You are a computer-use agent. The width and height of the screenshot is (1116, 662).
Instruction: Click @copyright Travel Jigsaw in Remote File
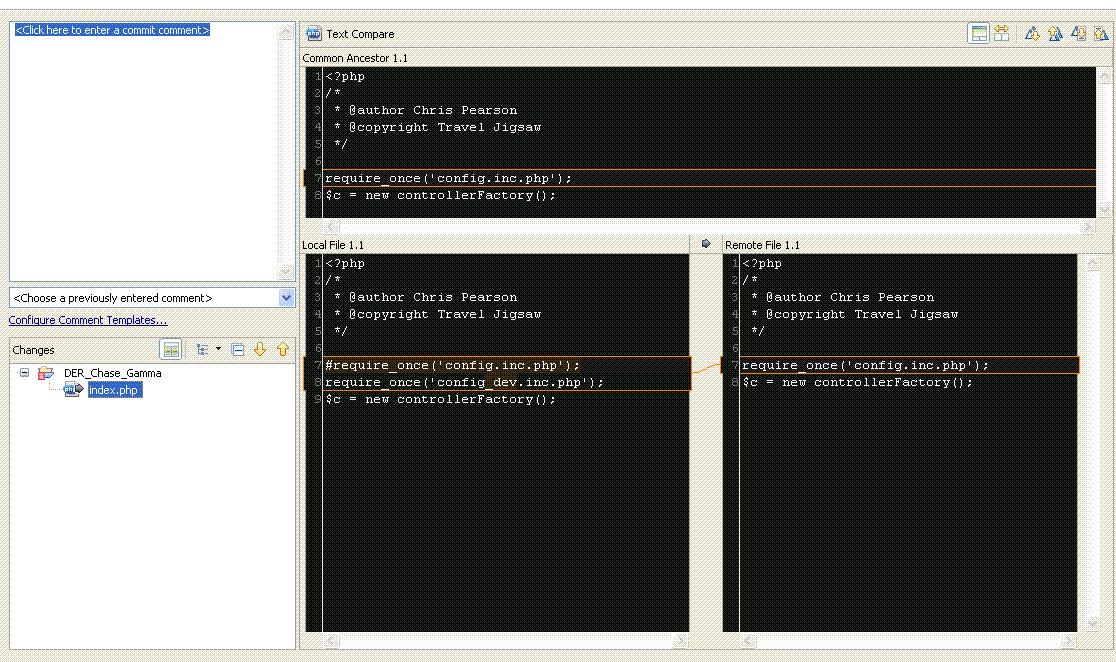click(862, 314)
